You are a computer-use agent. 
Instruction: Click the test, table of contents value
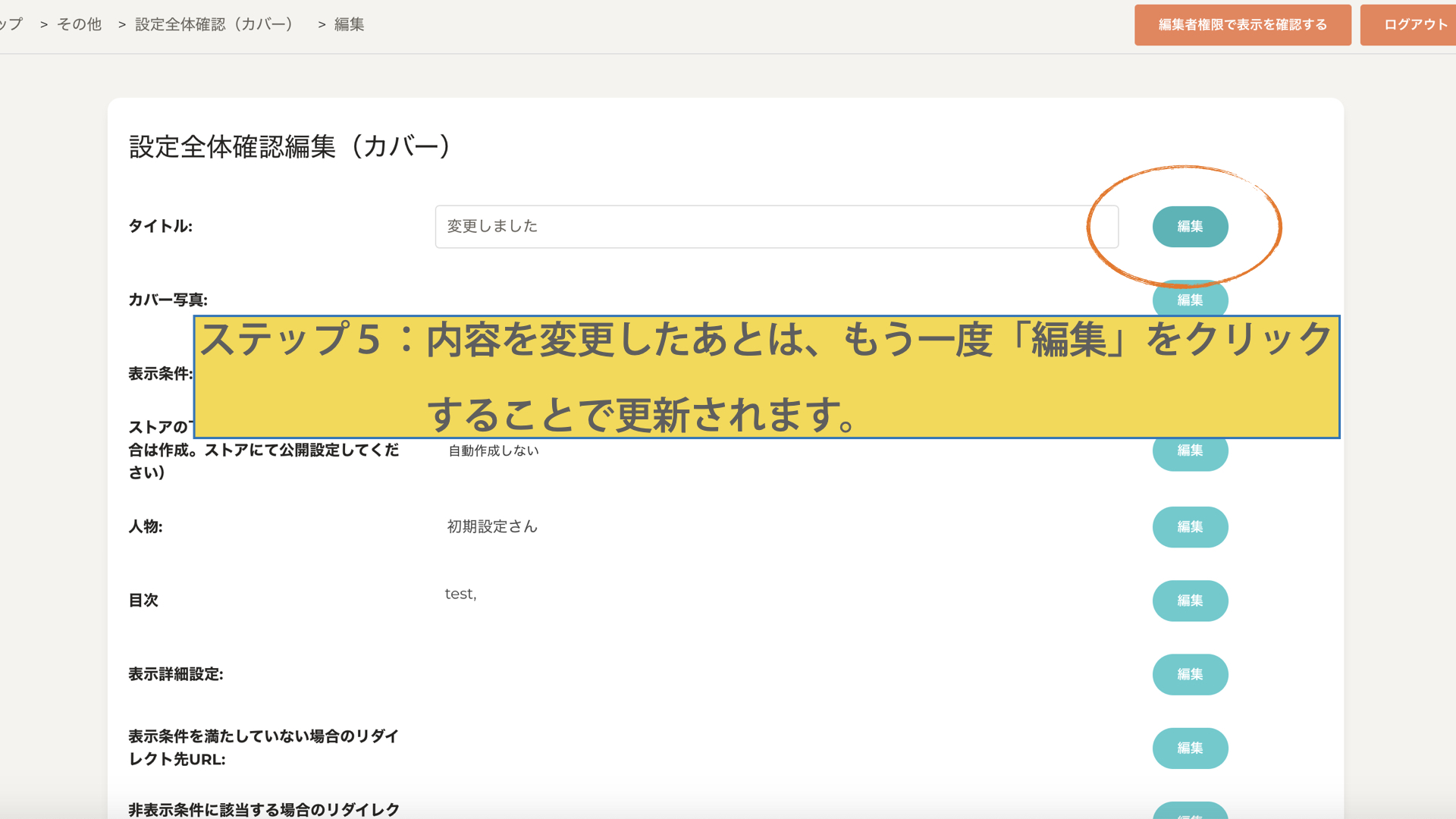pyautogui.click(x=460, y=594)
